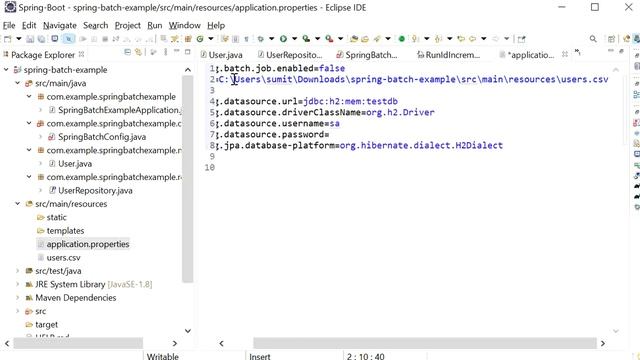Click the editor horizontal scrollbar thumb

point(424,343)
